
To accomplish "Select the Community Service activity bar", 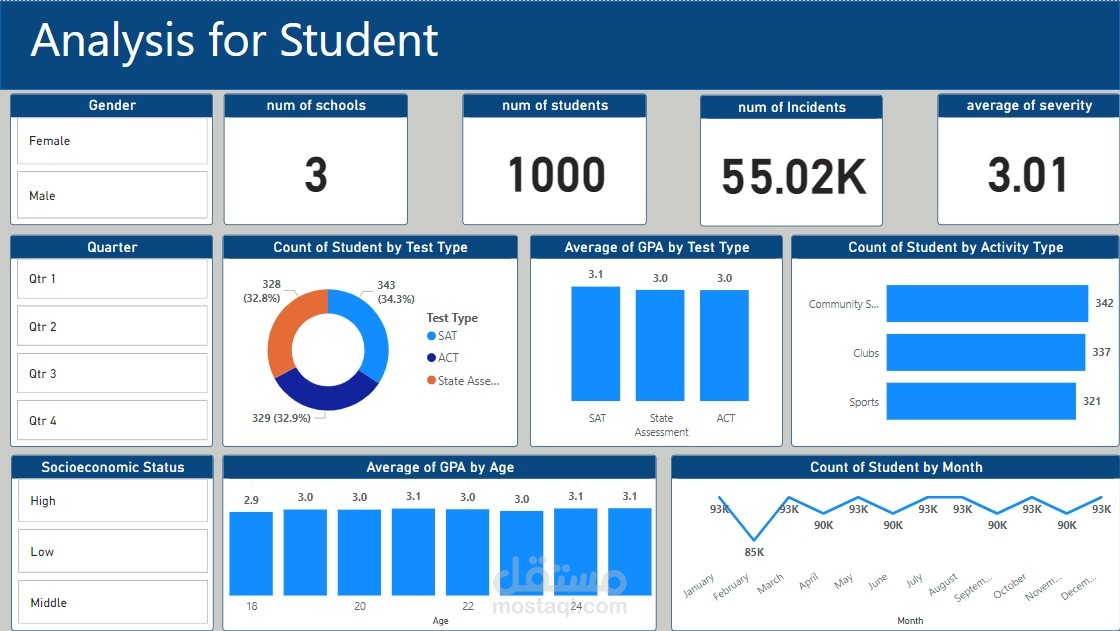I will [987, 304].
